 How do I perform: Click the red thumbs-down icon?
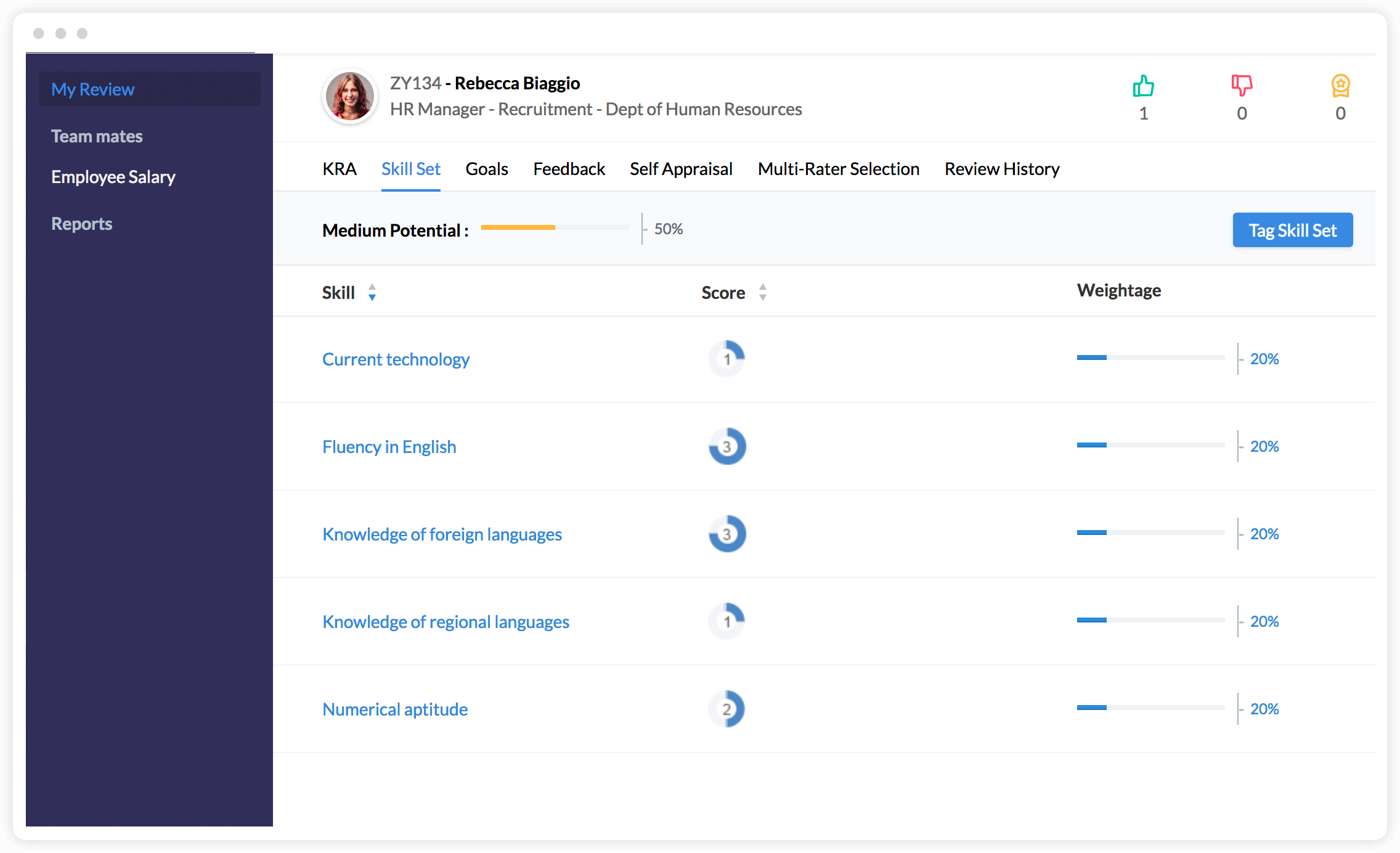tap(1242, 86)
